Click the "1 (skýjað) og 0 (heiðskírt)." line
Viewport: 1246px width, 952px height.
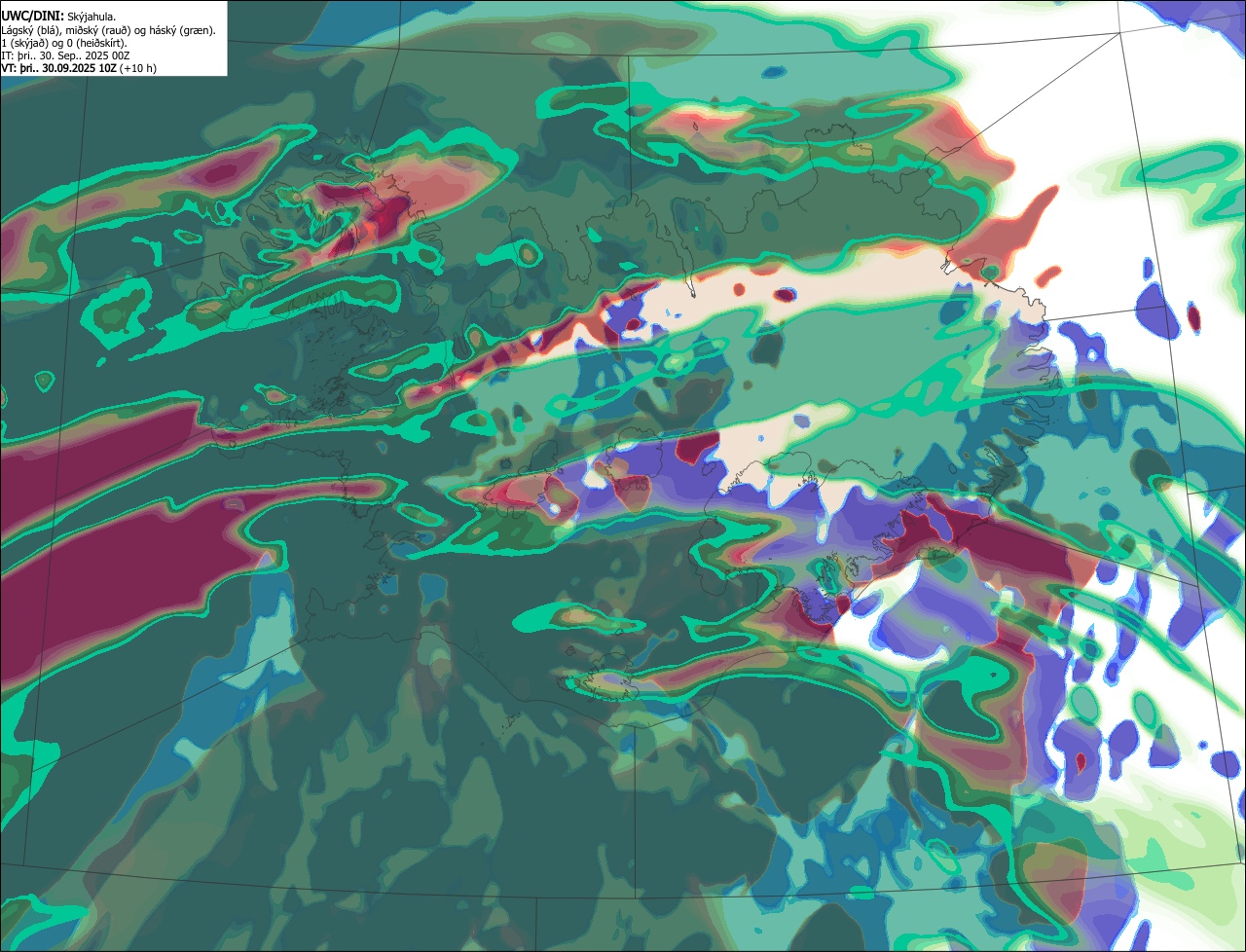pyautogui.click(x=64, y=43)
